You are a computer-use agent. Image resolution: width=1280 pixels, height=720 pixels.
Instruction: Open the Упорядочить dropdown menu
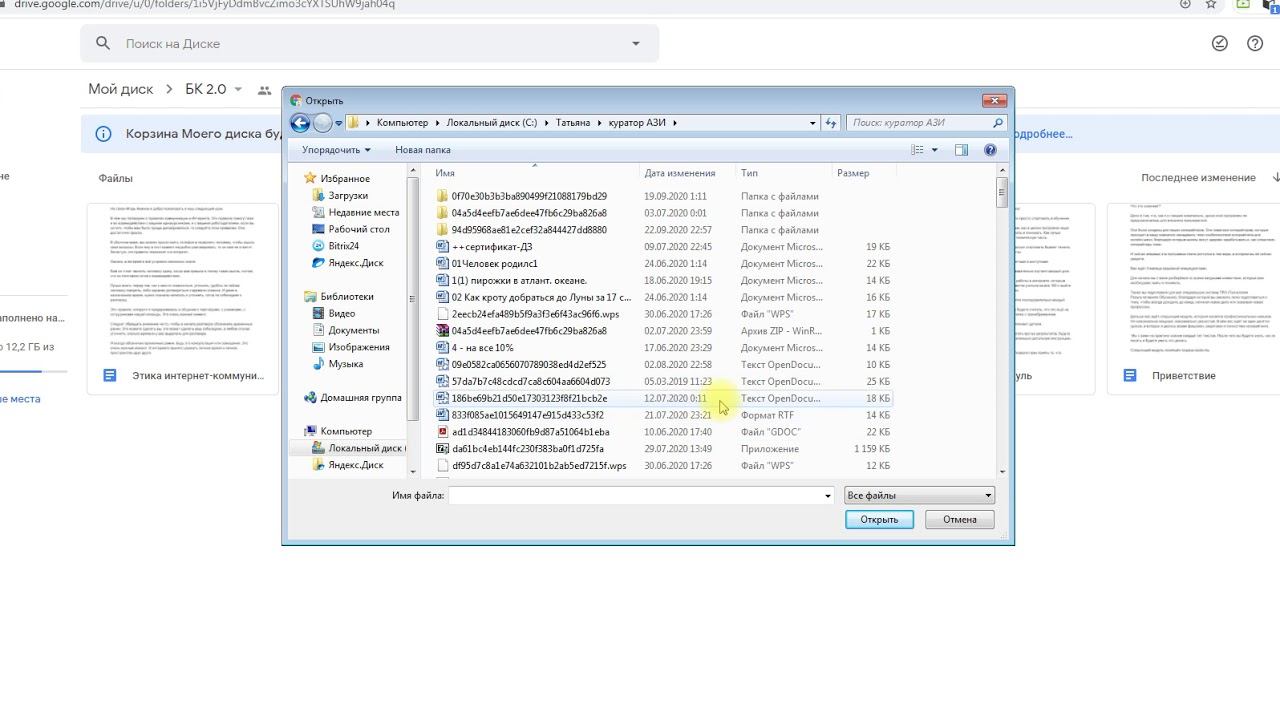[336, 150]
